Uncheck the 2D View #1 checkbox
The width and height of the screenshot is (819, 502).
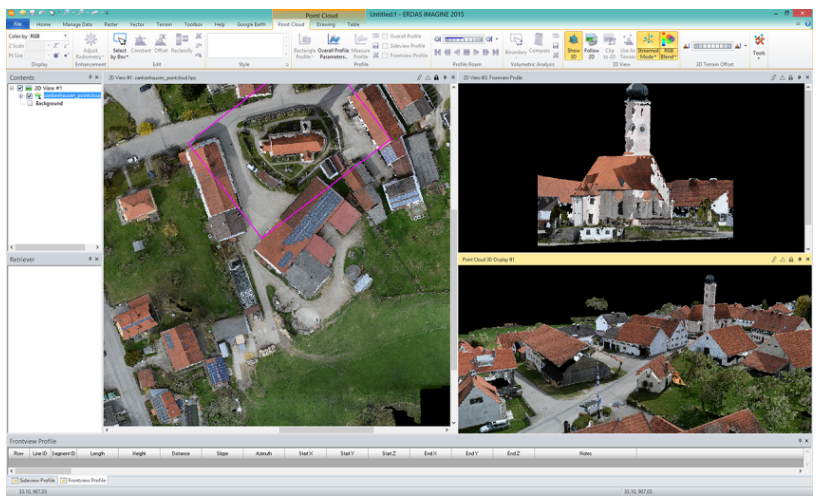click(x=19, y=88)
